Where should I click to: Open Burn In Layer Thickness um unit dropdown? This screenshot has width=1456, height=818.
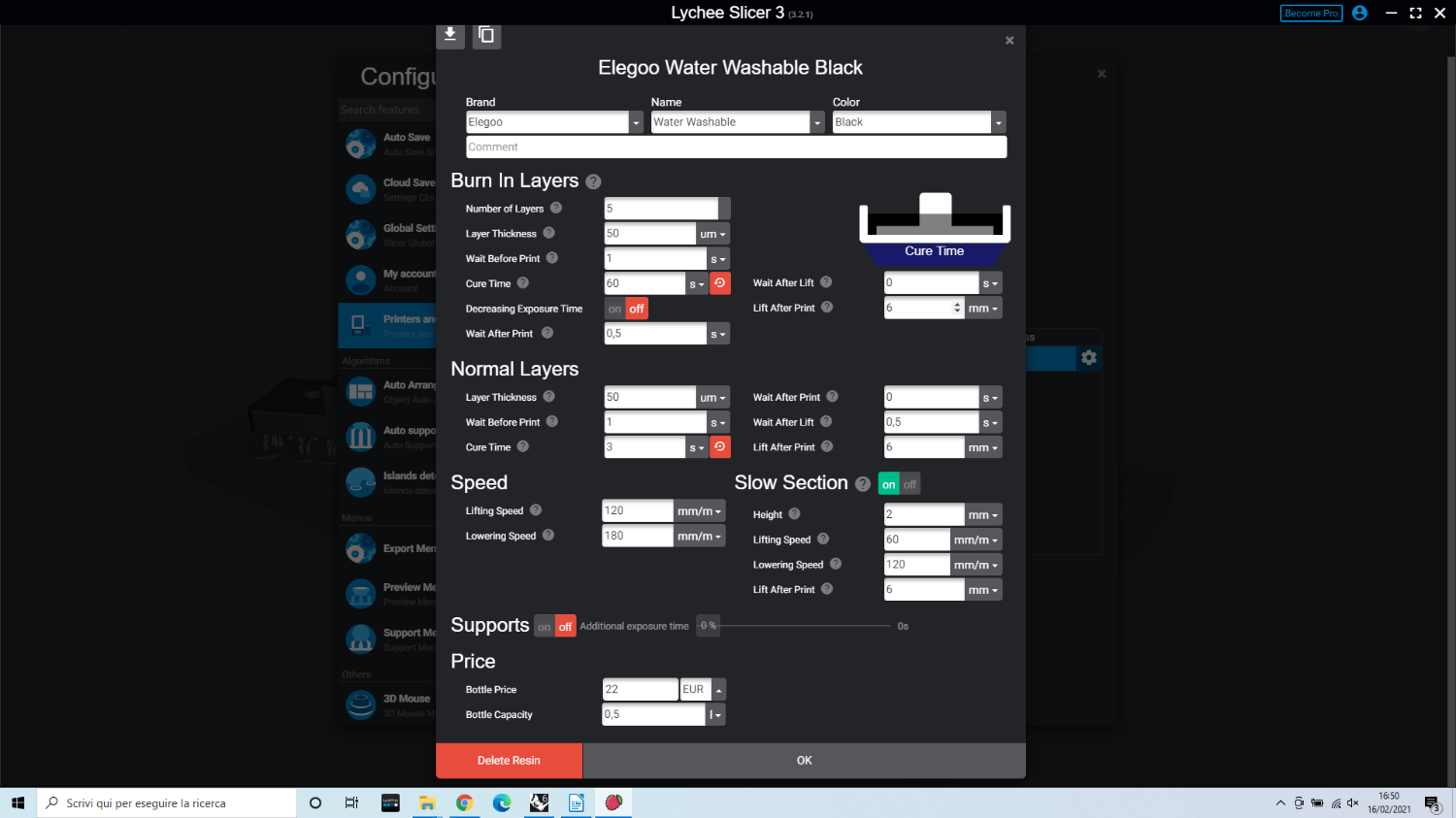712,234
